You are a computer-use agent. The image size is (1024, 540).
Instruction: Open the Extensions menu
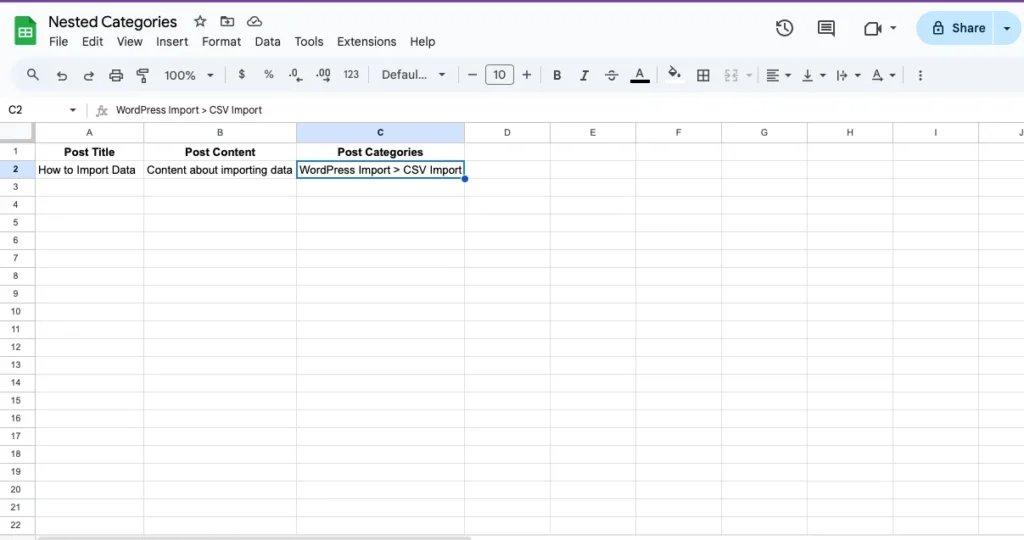click(366, 42)
